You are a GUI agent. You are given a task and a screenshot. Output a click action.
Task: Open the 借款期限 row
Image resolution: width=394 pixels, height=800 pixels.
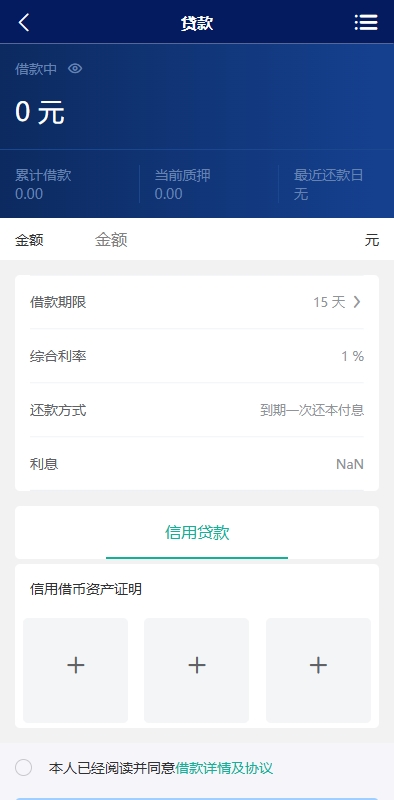click(x=197, y=302)
